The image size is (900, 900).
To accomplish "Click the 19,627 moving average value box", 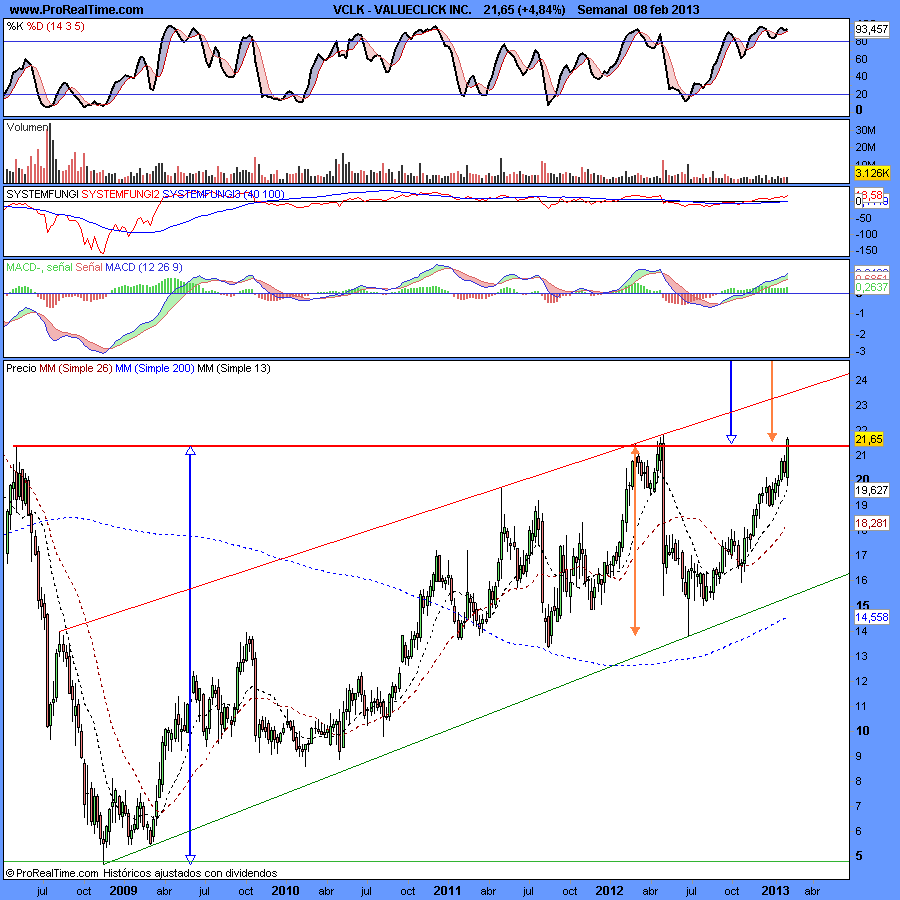I will (871, 490).
